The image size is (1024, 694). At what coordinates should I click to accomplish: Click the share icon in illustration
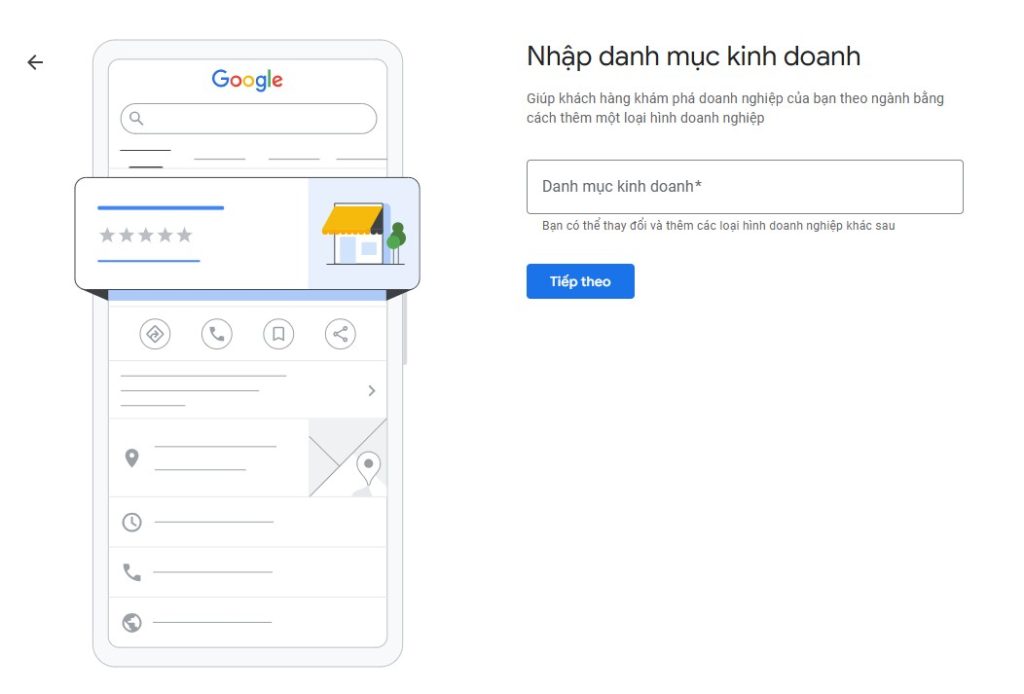tap(340, 334)
